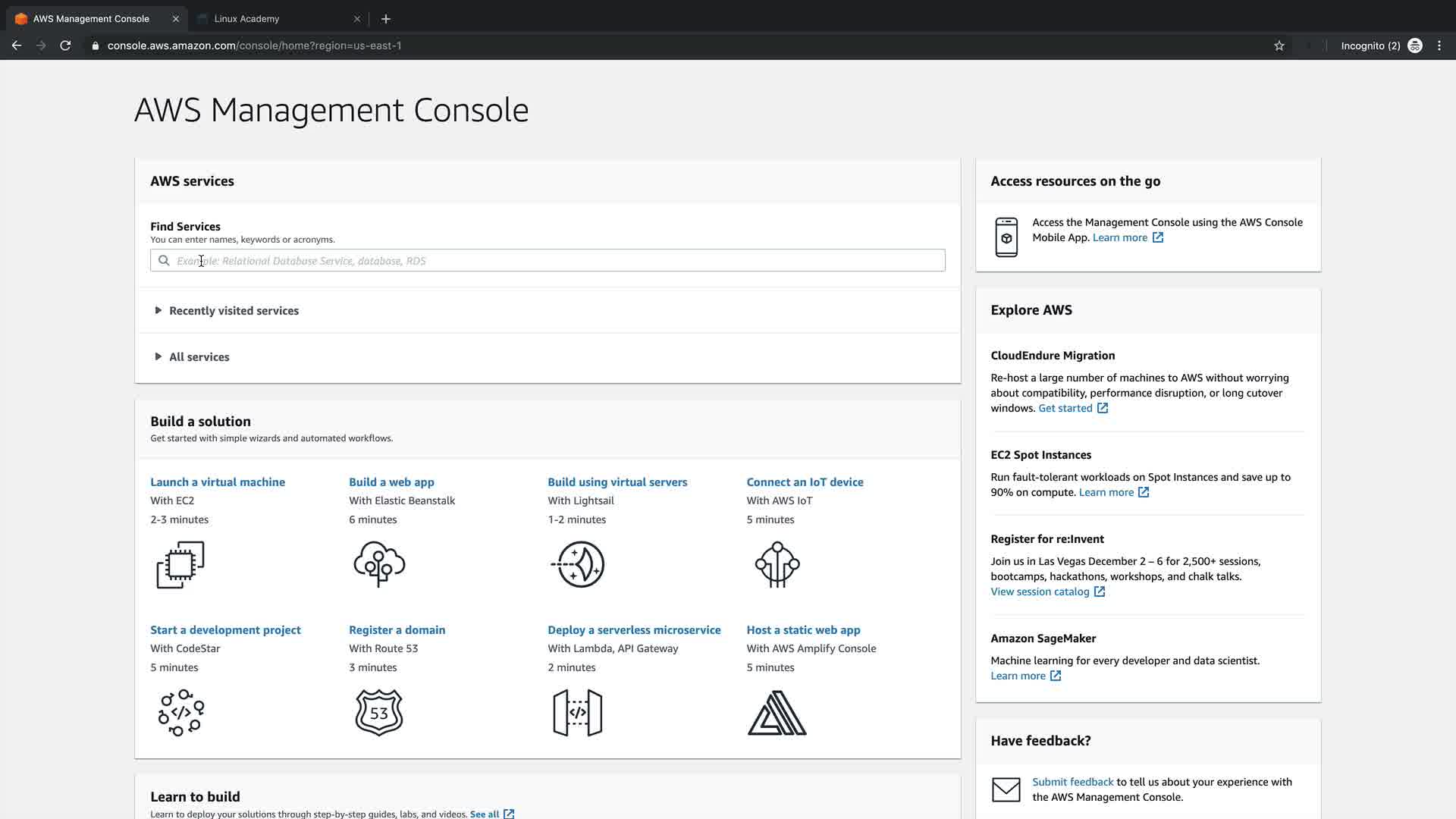Click the AWS IoT device icon
Screen dimensions: 1456x819
point(777,564)
